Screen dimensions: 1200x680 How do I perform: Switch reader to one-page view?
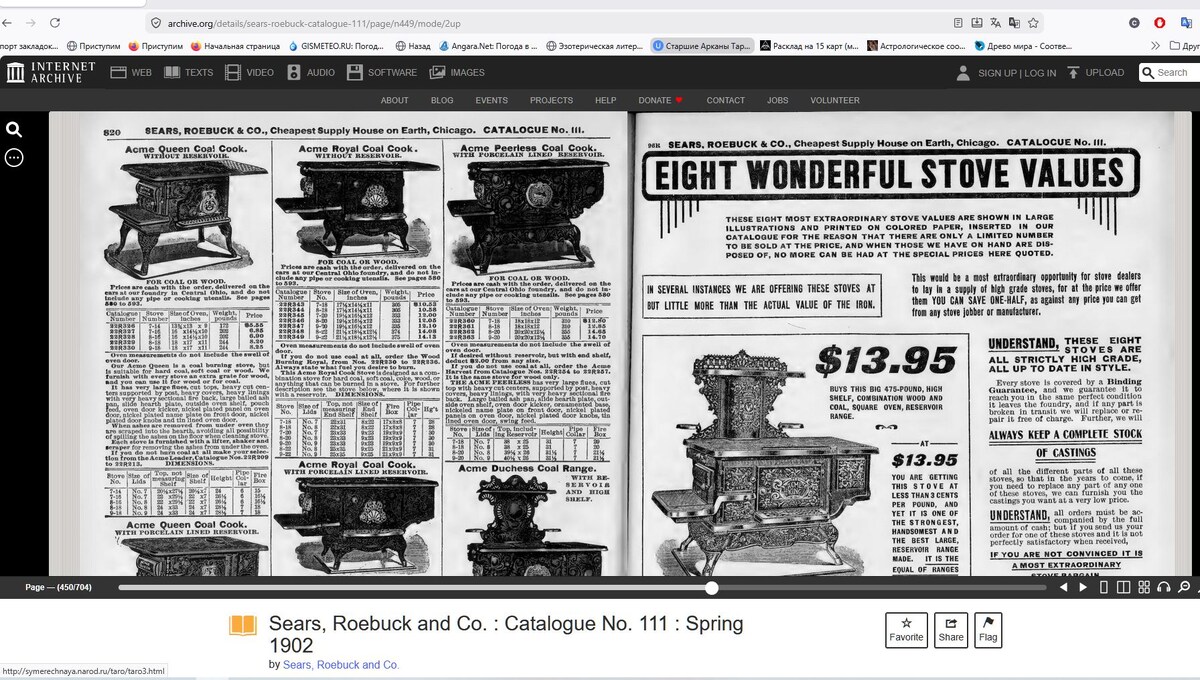point(1104,587)
